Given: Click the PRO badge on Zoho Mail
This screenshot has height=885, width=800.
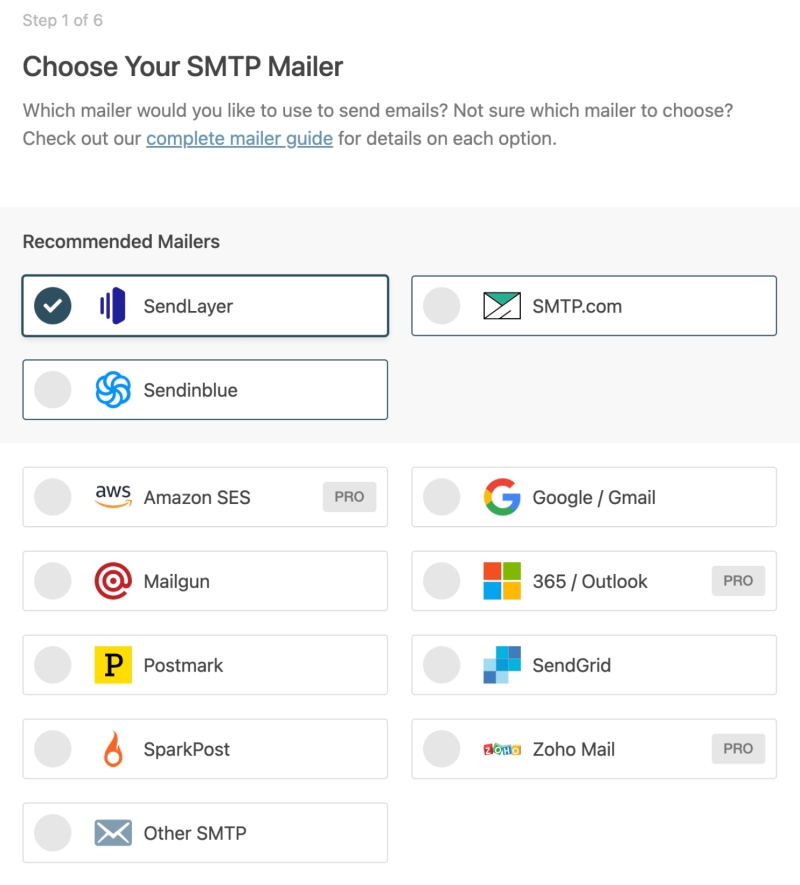Looking at the screenshot, I should coord(738,748).
